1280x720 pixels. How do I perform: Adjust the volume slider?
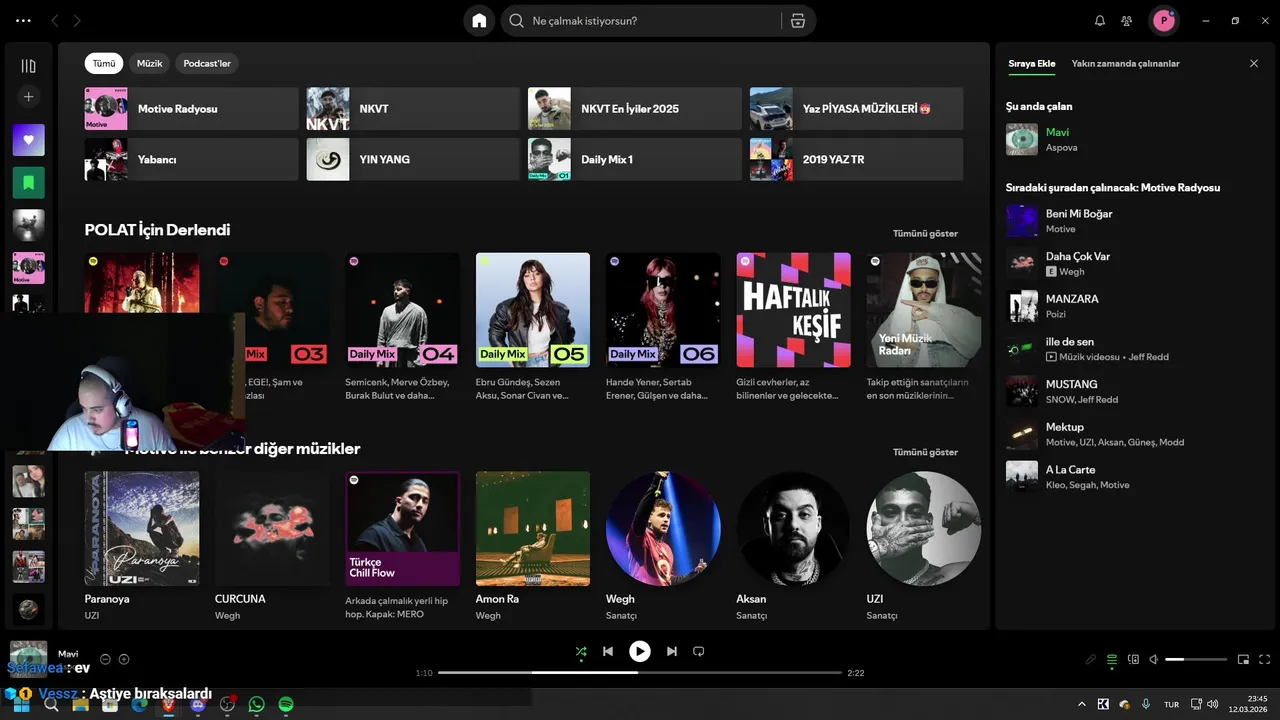coord(1196,660)
